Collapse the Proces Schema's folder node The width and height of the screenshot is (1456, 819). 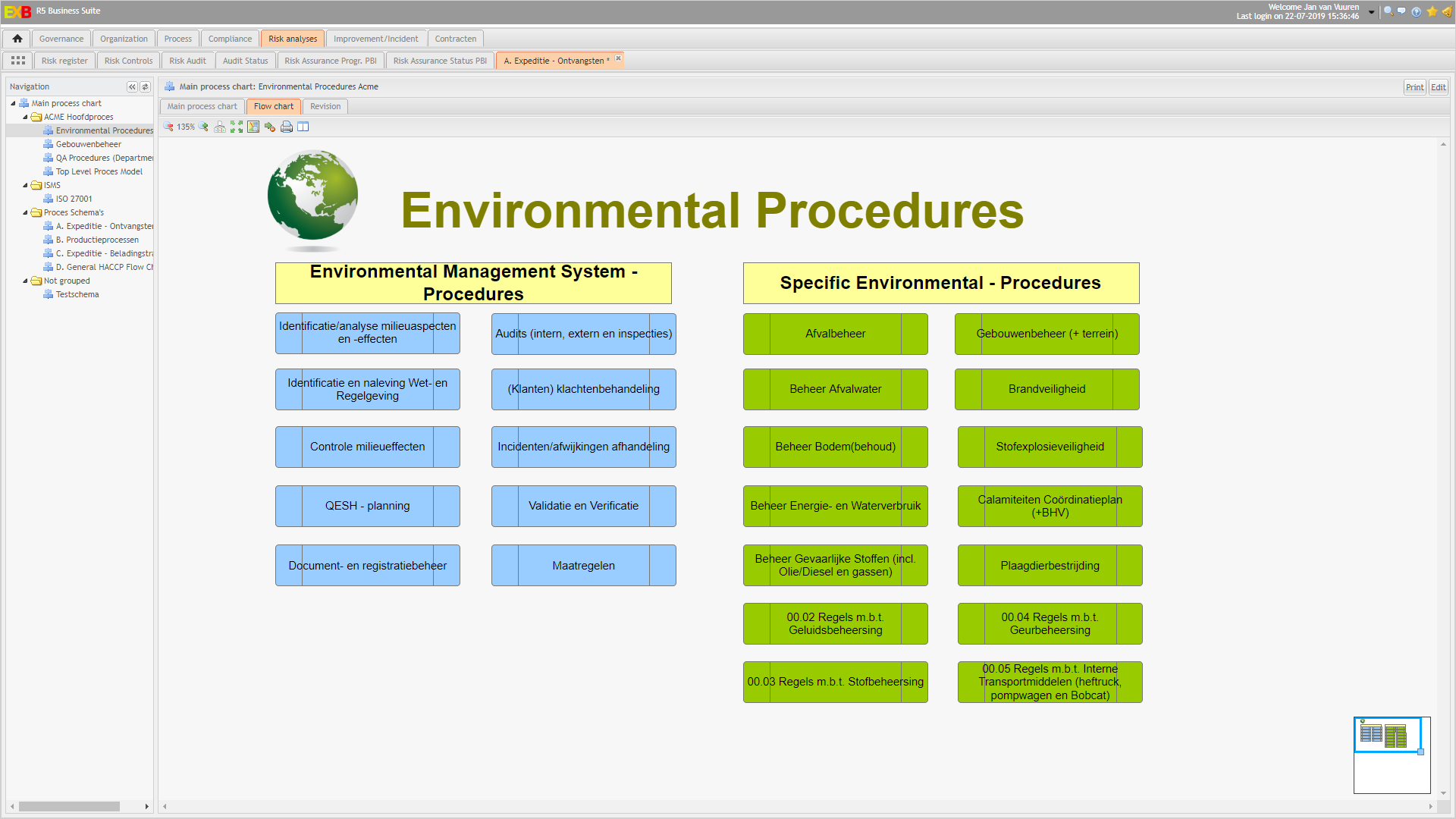pyautogui.click(x=25, y=212)
